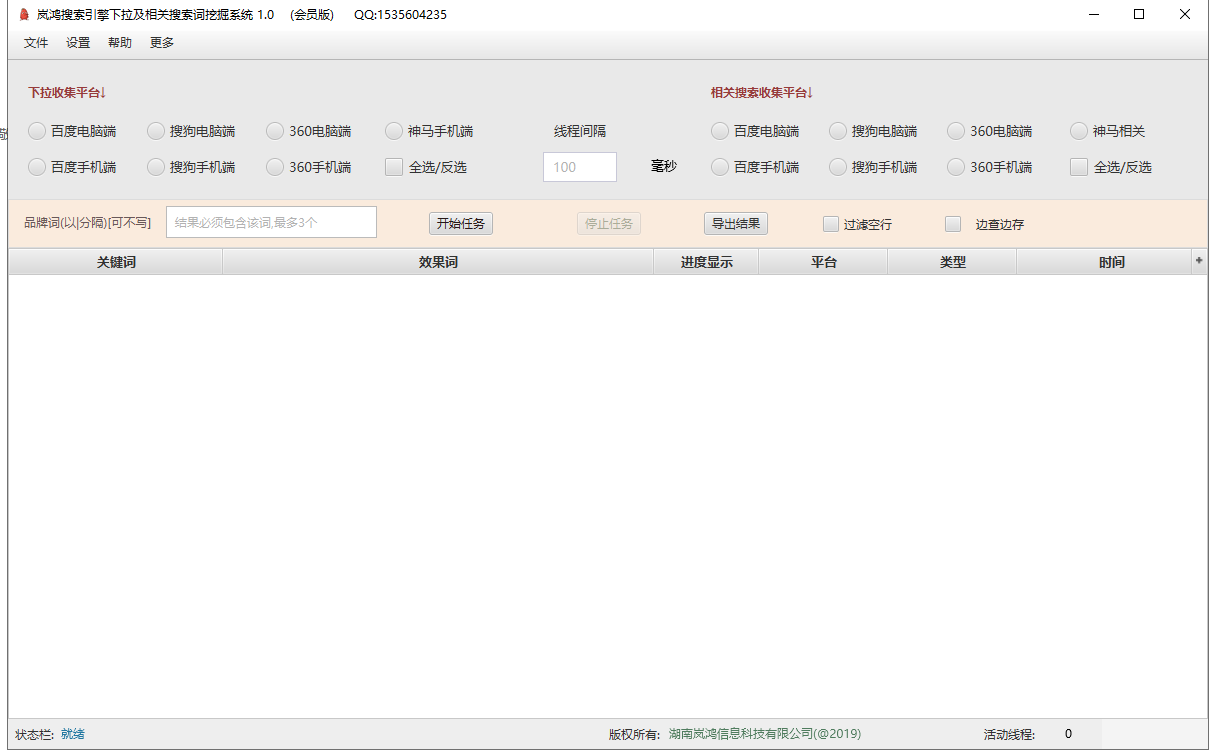Click the 品牌词 text input field

271,222
